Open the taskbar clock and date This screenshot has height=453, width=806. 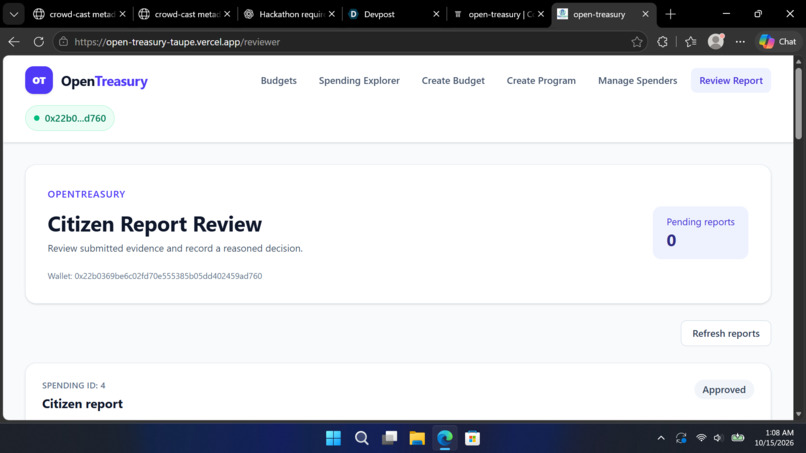click(x=774, y=438)
